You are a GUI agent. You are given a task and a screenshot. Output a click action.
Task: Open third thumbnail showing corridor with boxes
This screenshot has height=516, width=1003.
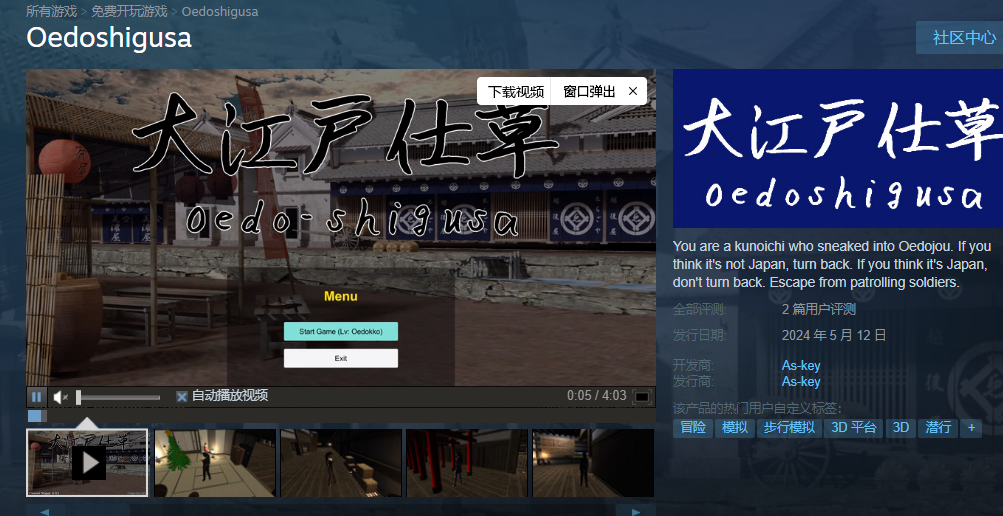(x=341, y=463)
